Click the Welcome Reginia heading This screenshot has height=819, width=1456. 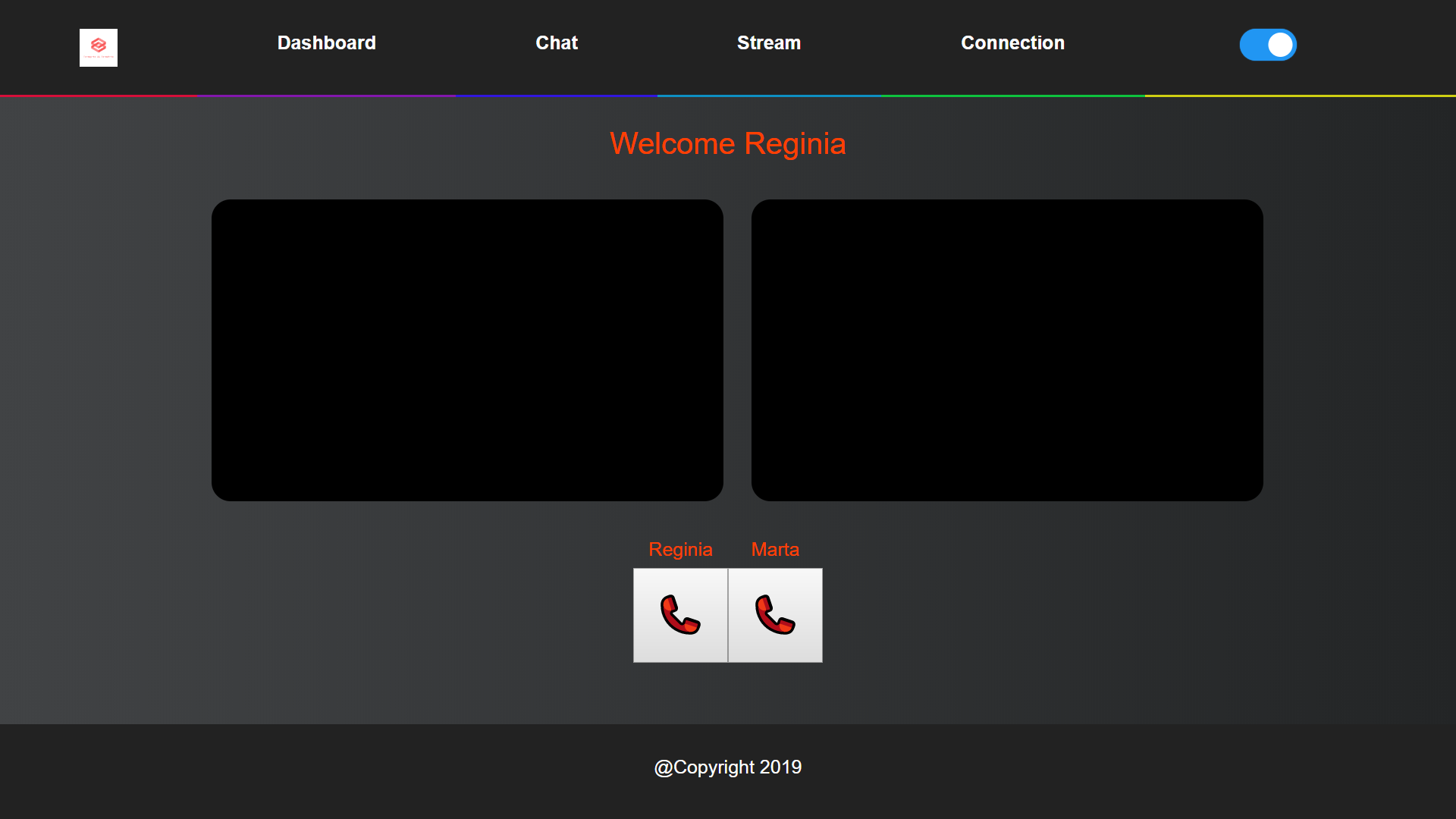[727, 144]
